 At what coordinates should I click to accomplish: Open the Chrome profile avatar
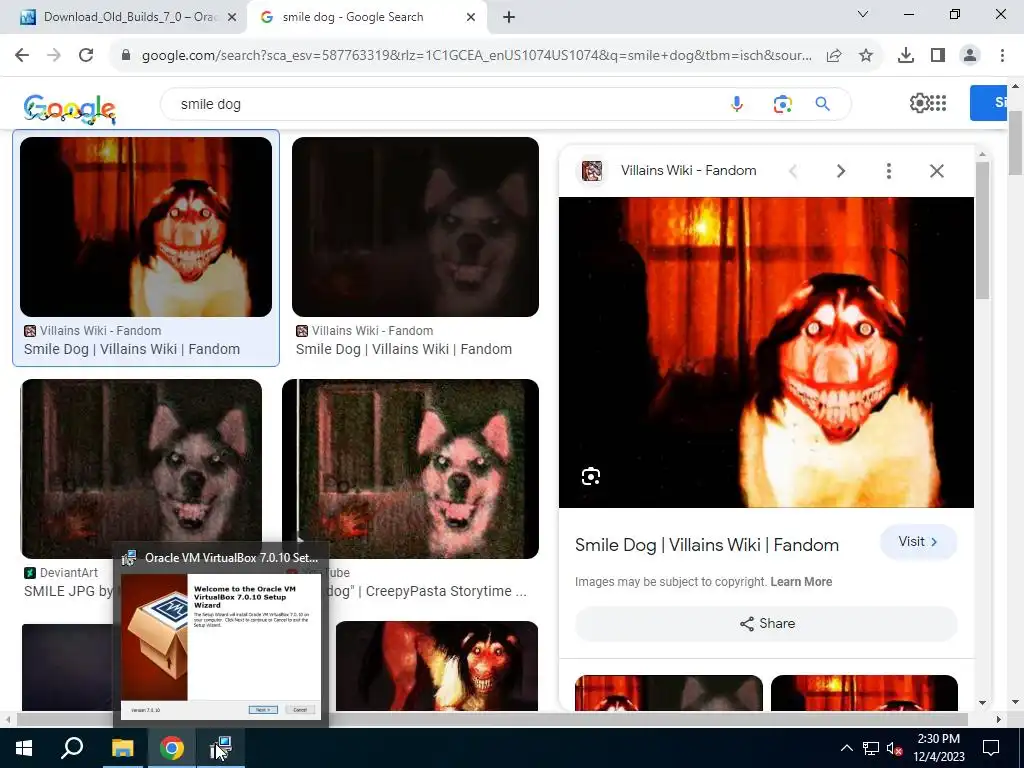[970, 56]
